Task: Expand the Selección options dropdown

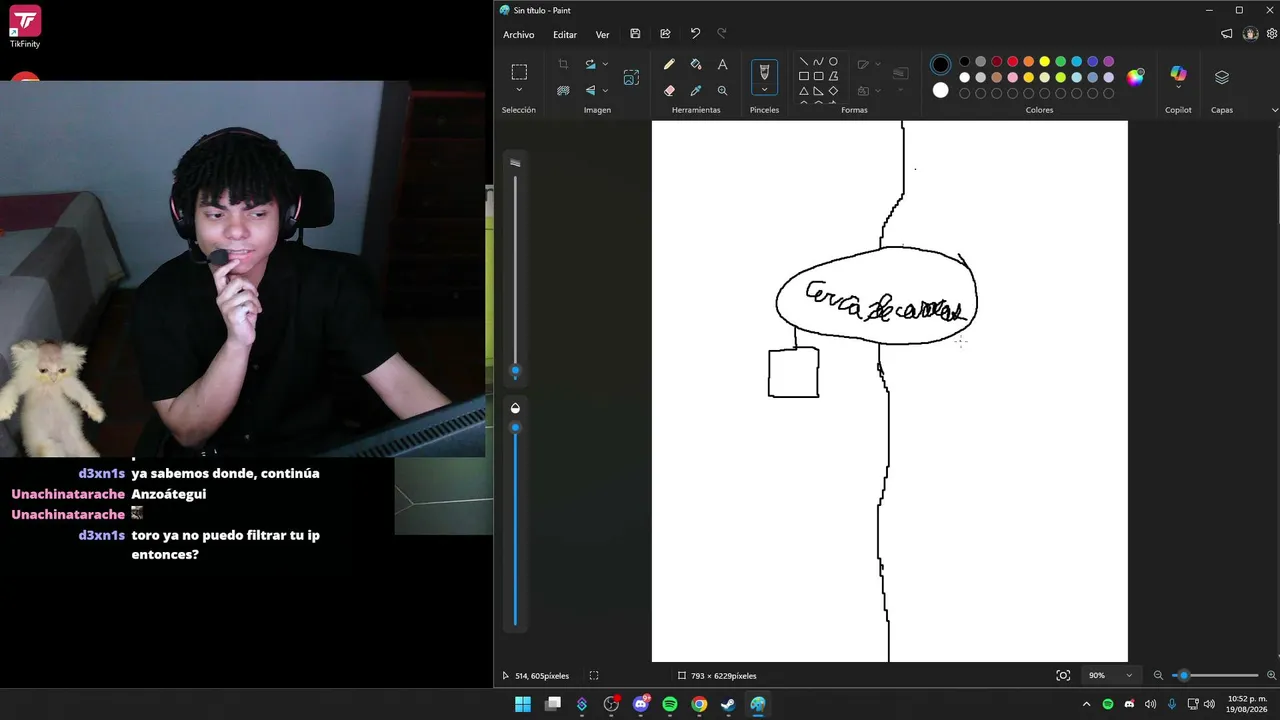Action: pos(519,90)
